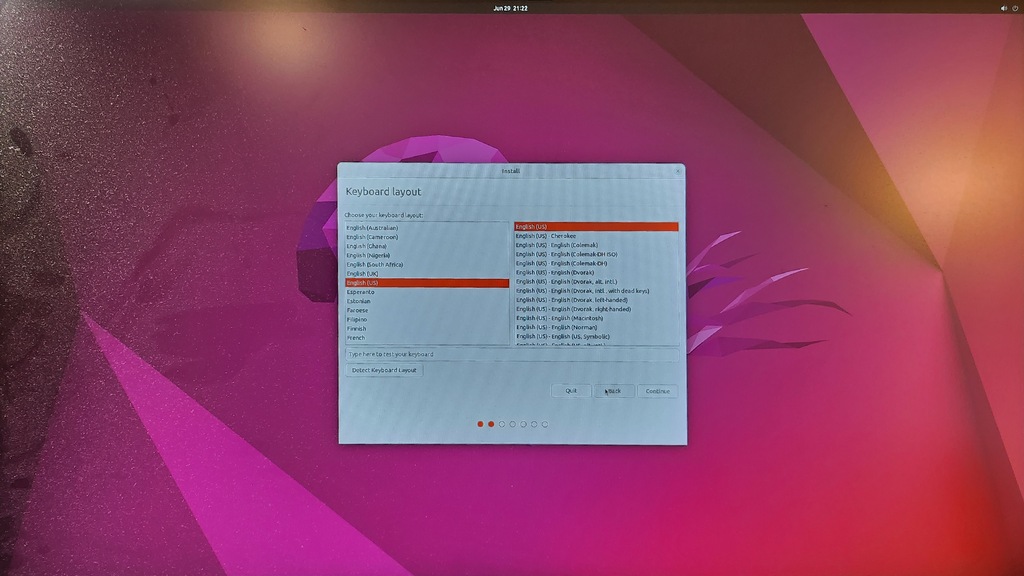Click Detect Keyboard Layout button
Image resolution: width=1024 pixels, height=576 pixels.
(x=384, y=370)
